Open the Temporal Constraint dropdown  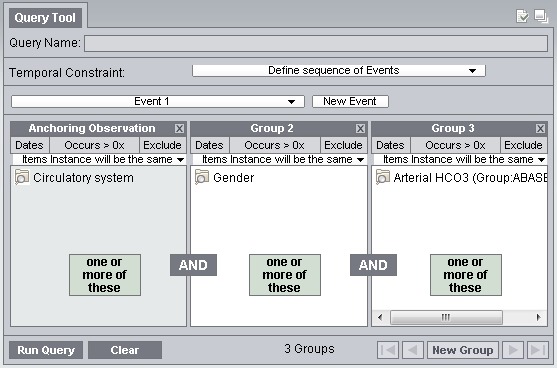tap(339, 70)
